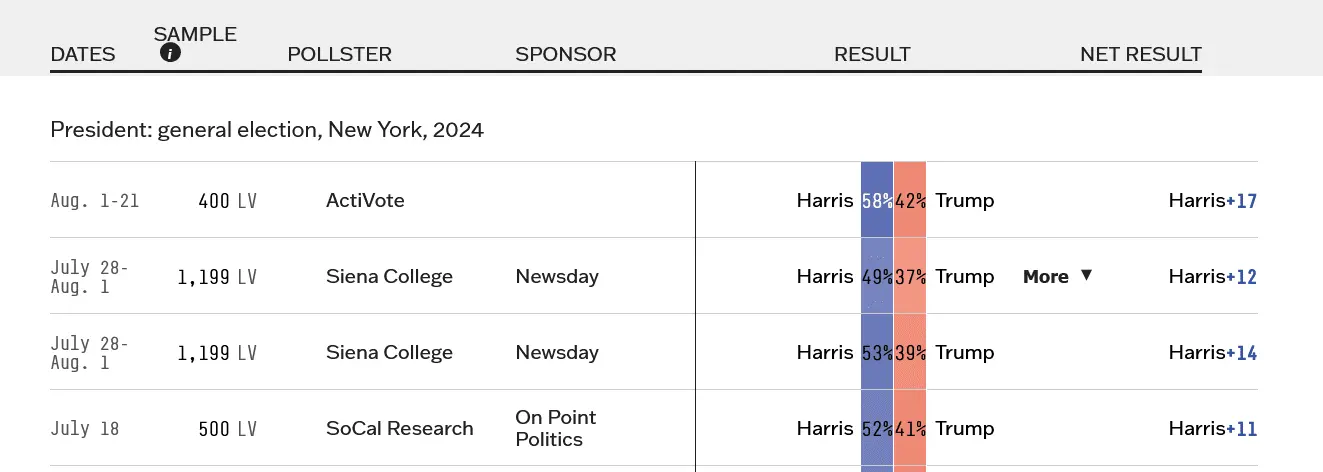Click the Harris 52% bar in SoCal row
Image resolution: width=1323 pixels, height=472 pixels.
coord(877,428)
